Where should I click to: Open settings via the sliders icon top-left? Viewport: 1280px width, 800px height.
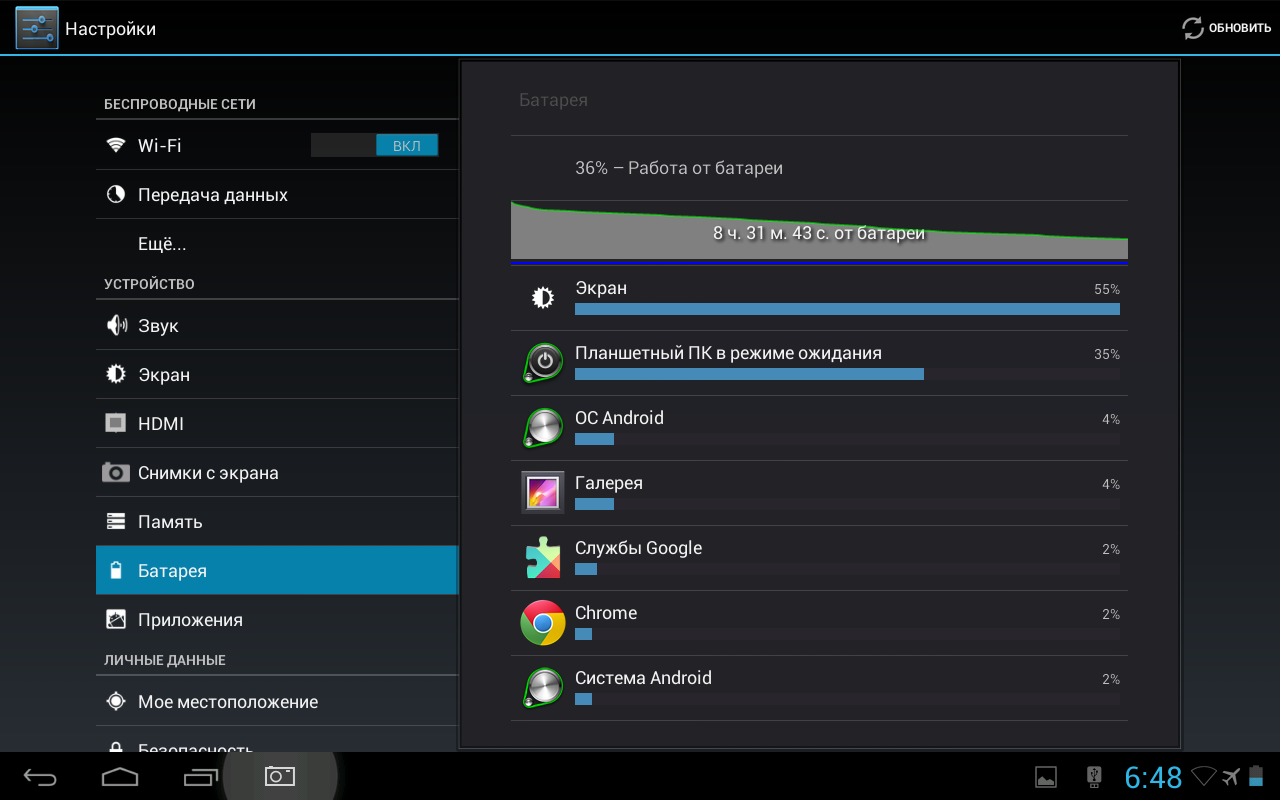pyautogui.click(x=36, y=27)
